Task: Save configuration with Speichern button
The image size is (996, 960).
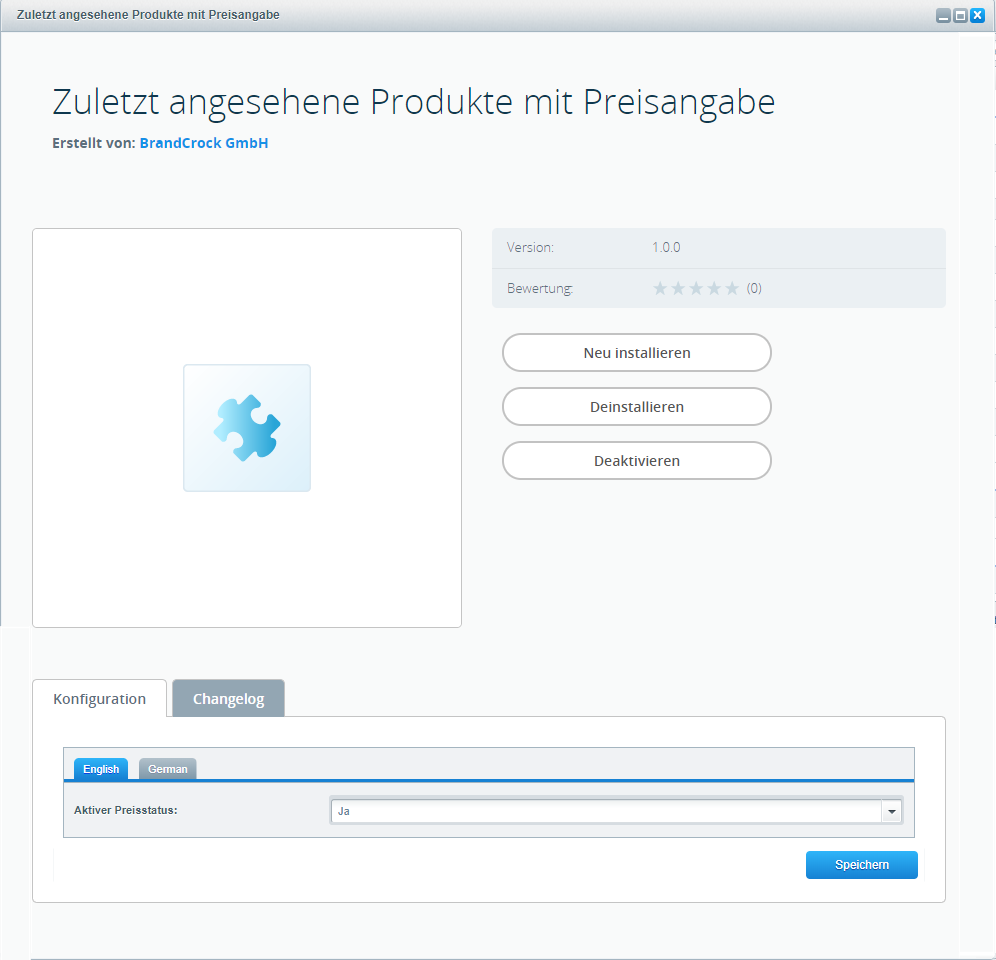Action: (862, 865)
